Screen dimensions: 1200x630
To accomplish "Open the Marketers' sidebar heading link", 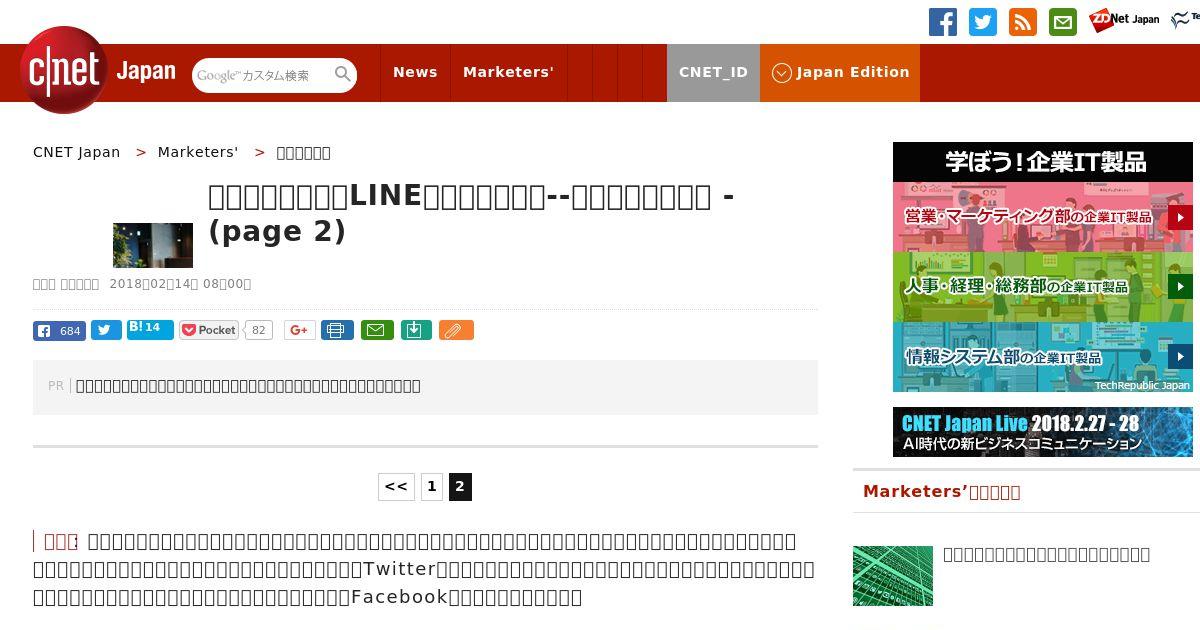I will pos(941,491).
